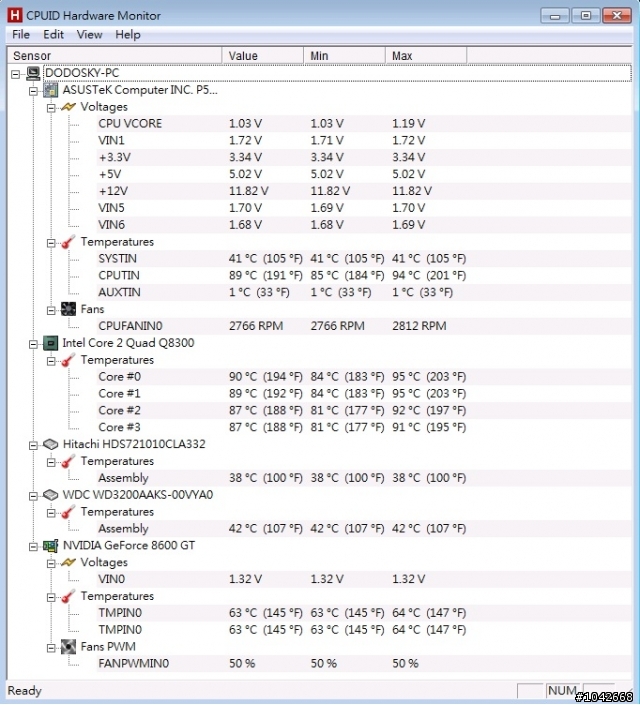Open the Edit menu
The height and width of the screenshot is (705, 640).
coord(53,35)
